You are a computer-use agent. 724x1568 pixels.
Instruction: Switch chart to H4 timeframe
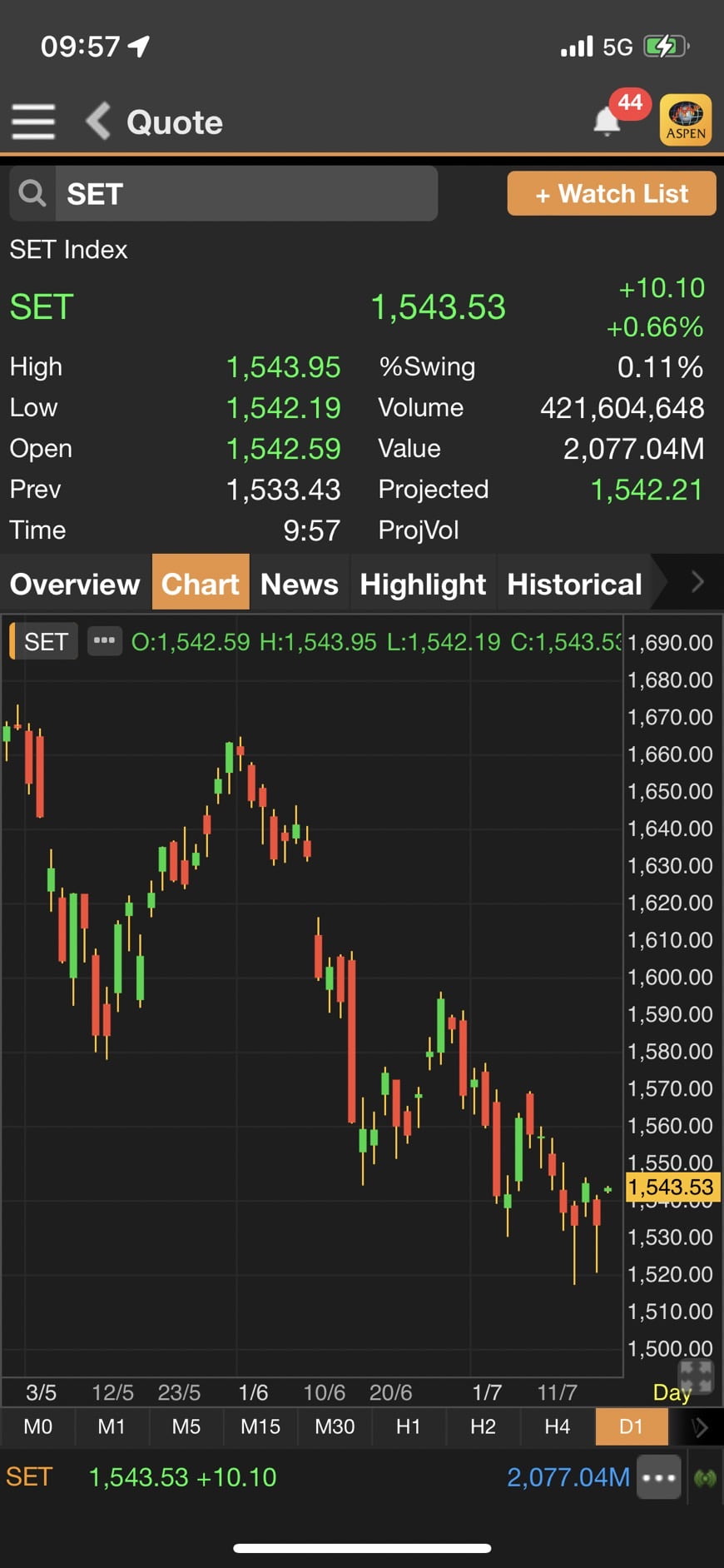pyautogui.click(x=557, y=1426)
